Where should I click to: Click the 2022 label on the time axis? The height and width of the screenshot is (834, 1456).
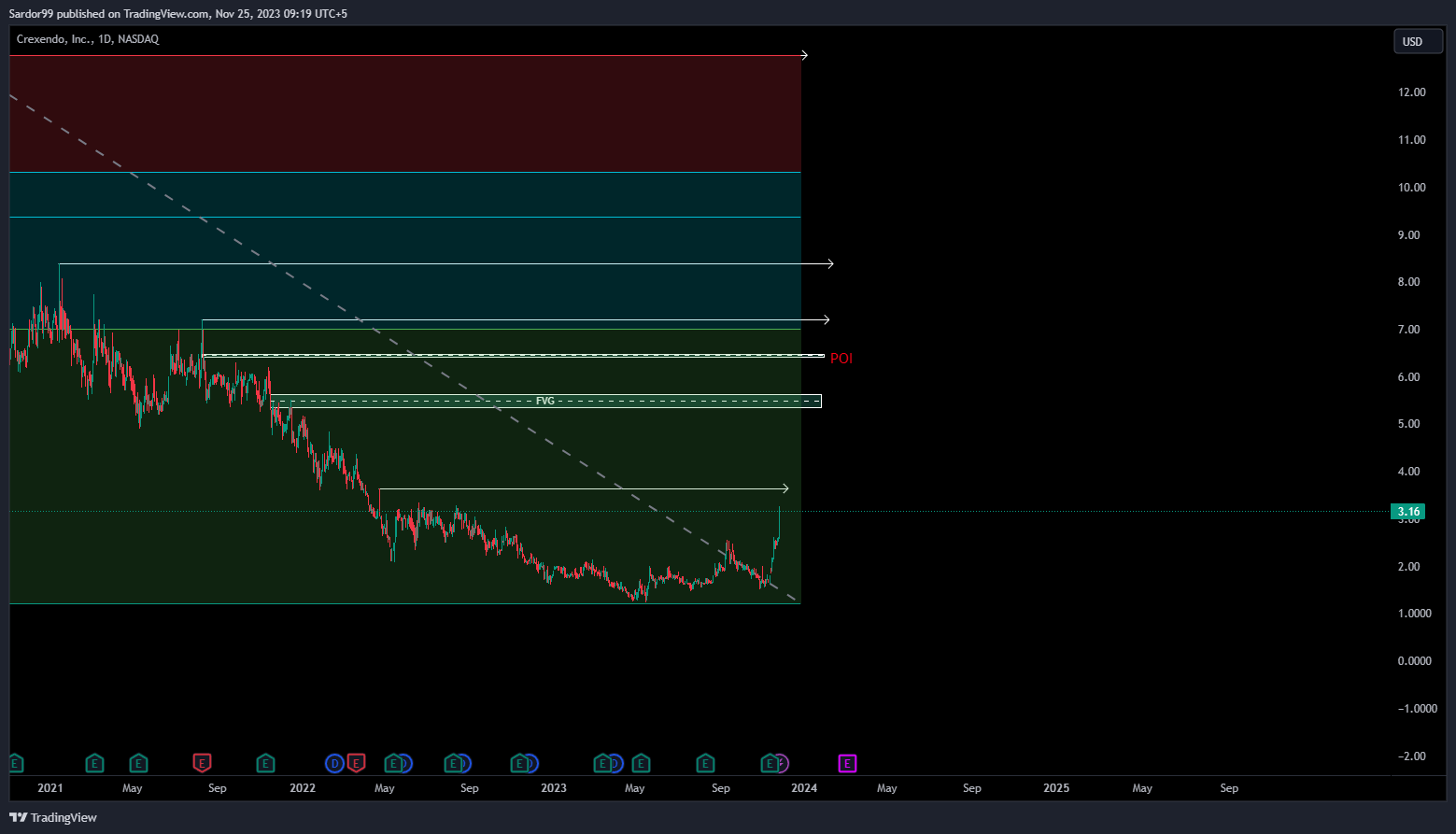coord(303,788)
